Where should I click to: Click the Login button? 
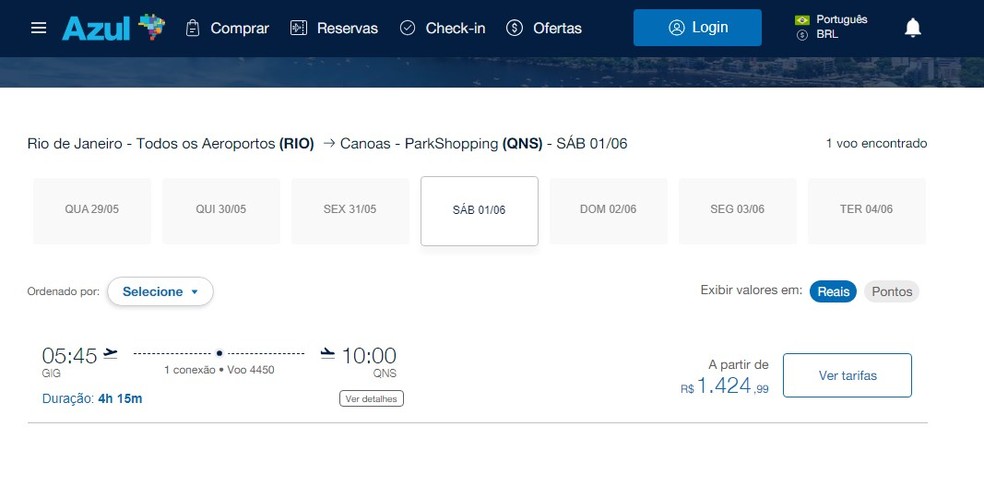[x=697, y=28]
